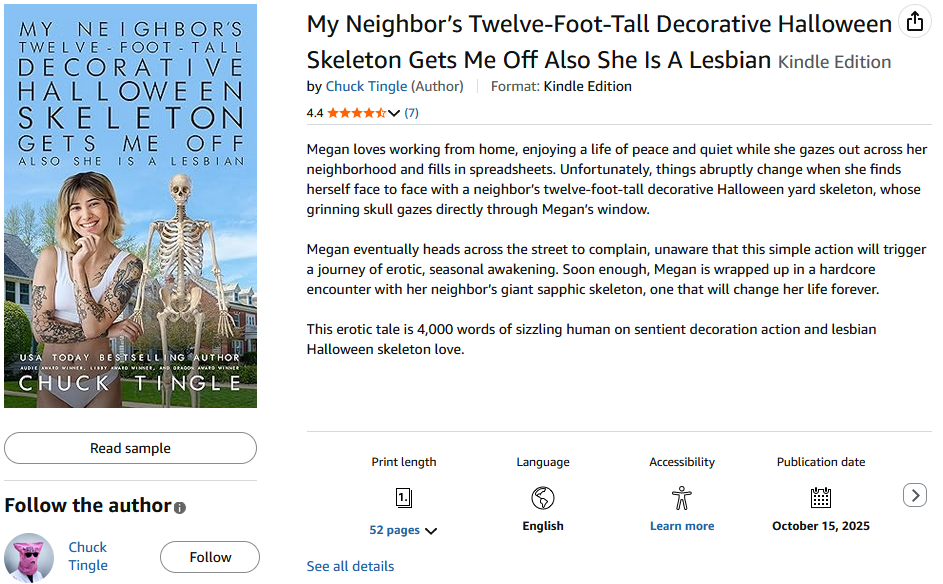Click the book cover image
This screenshot has width=943, height=584.
(130, 206)
